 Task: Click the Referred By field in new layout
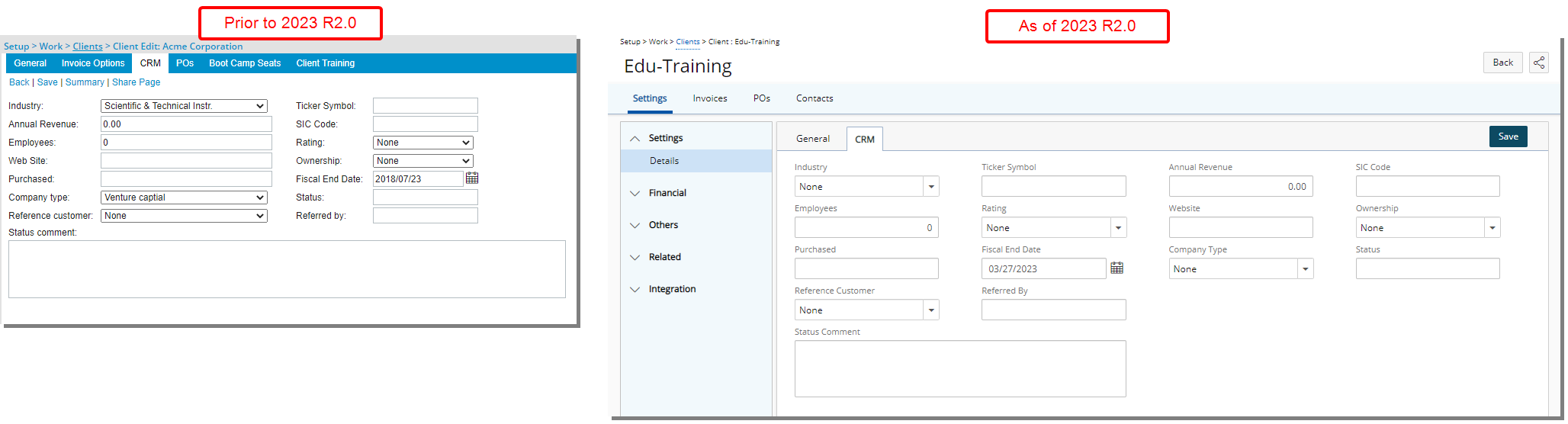point(1054,310)
